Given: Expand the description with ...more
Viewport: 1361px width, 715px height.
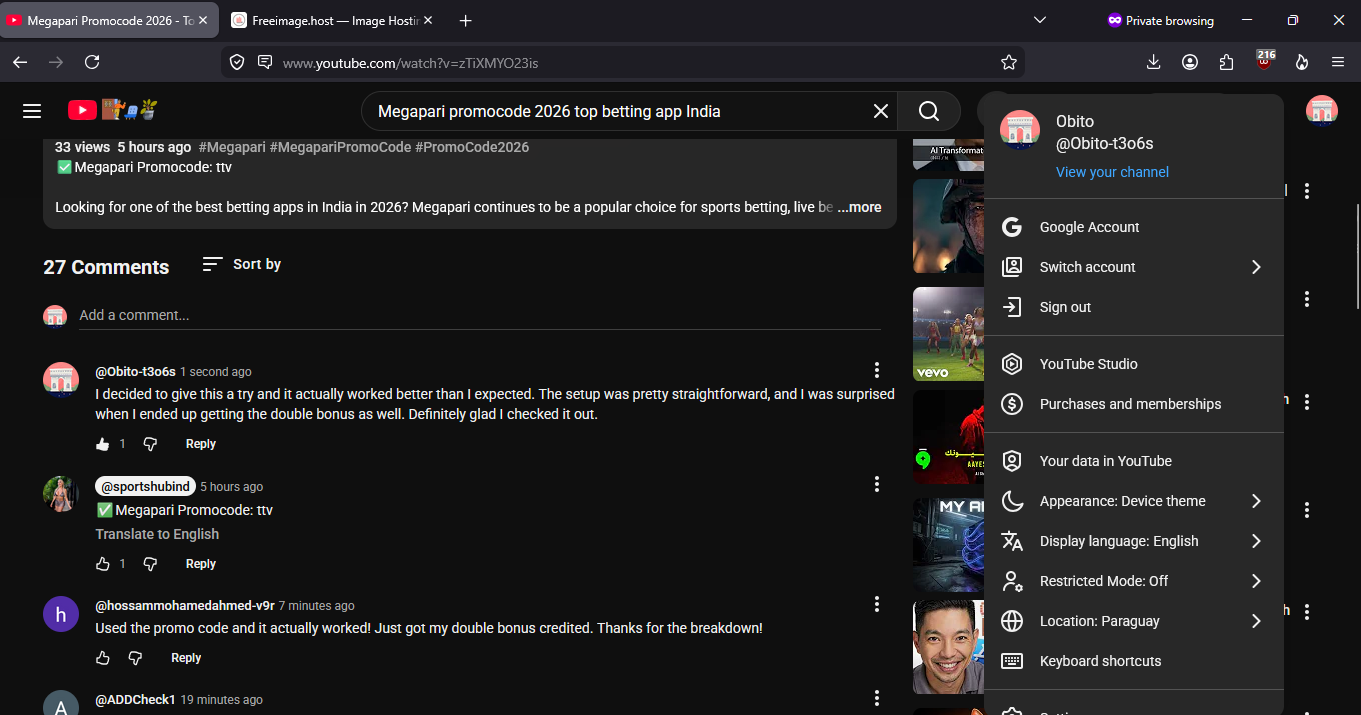Looking at the screenshot, I should click(859, 207).
